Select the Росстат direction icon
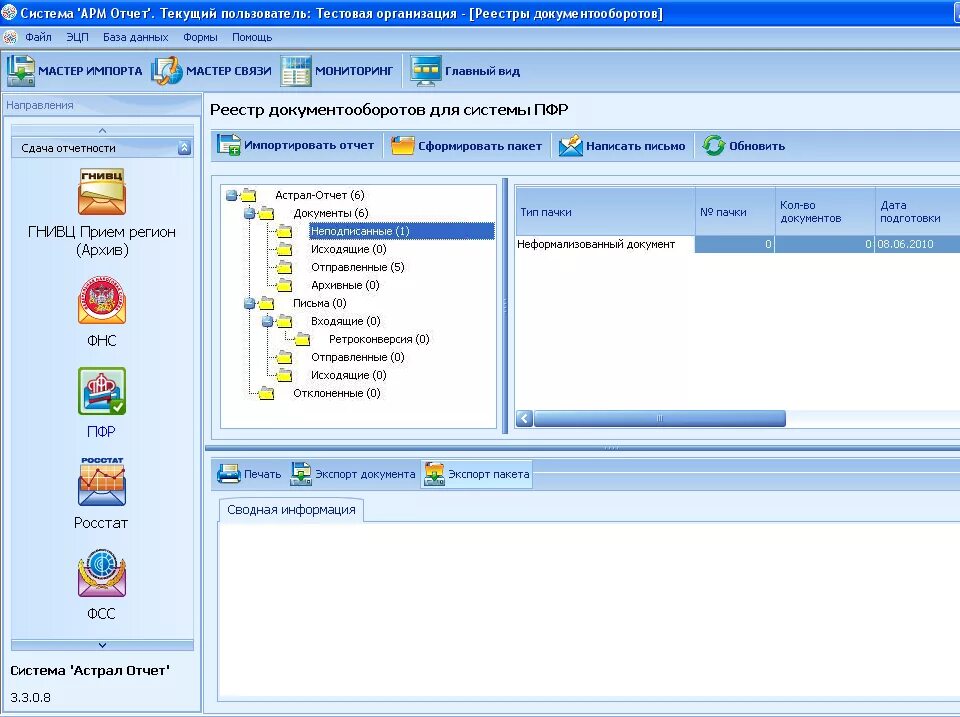 click(102, 482)
